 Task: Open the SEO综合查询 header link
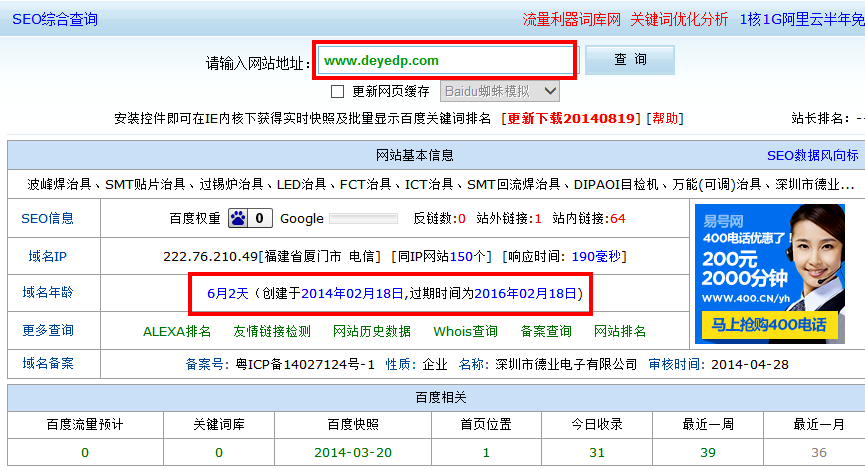click(55, 19)
